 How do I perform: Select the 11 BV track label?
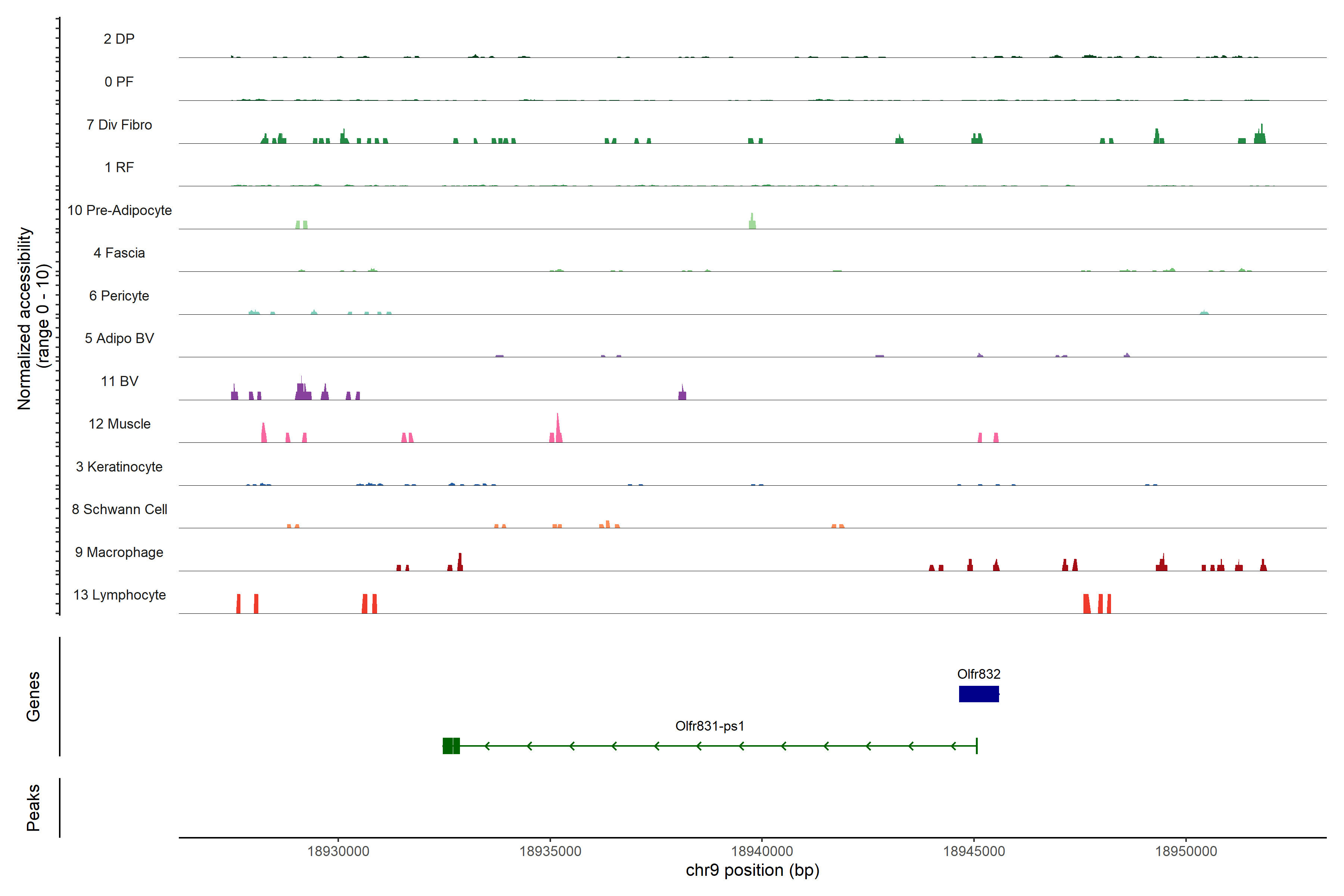click(x=119, y=381)
